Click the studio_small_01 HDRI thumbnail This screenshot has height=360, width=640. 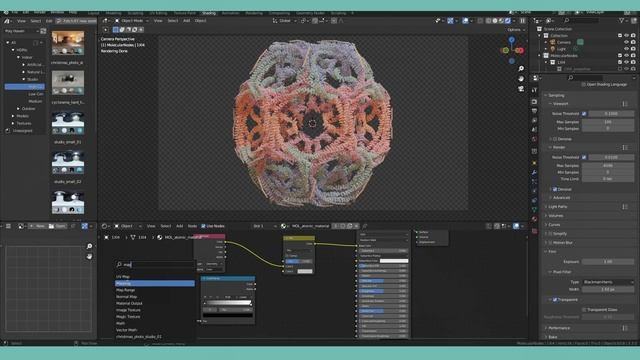(68, 123)
